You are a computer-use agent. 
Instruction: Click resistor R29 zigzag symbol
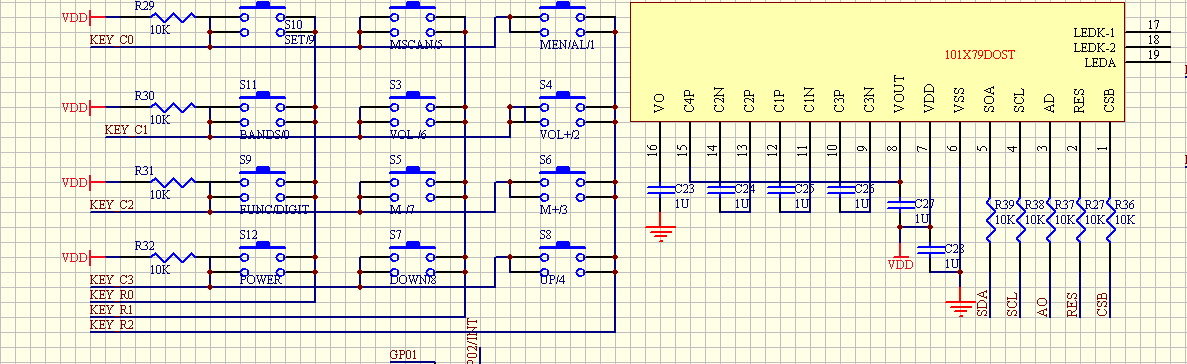click(173, 17)
